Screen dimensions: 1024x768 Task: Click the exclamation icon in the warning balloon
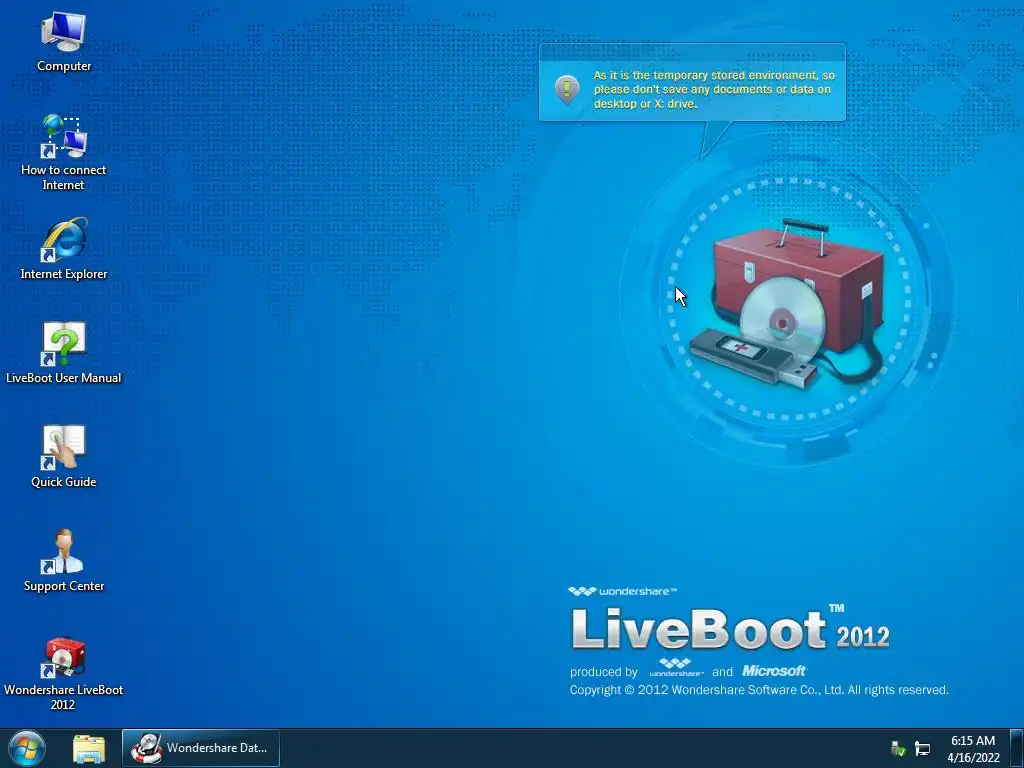[x=567, y=89]
